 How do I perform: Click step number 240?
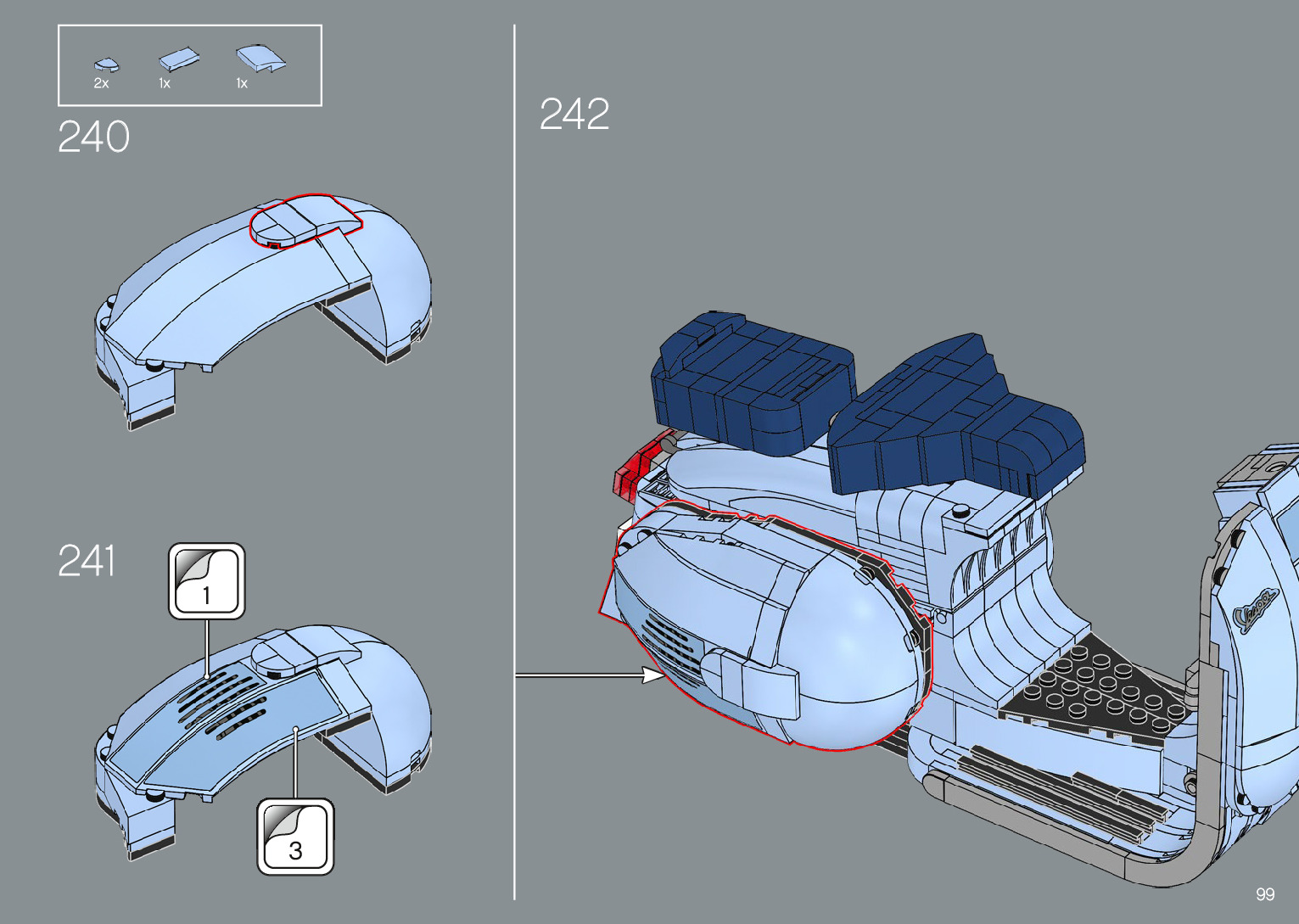tap(93, 137)
